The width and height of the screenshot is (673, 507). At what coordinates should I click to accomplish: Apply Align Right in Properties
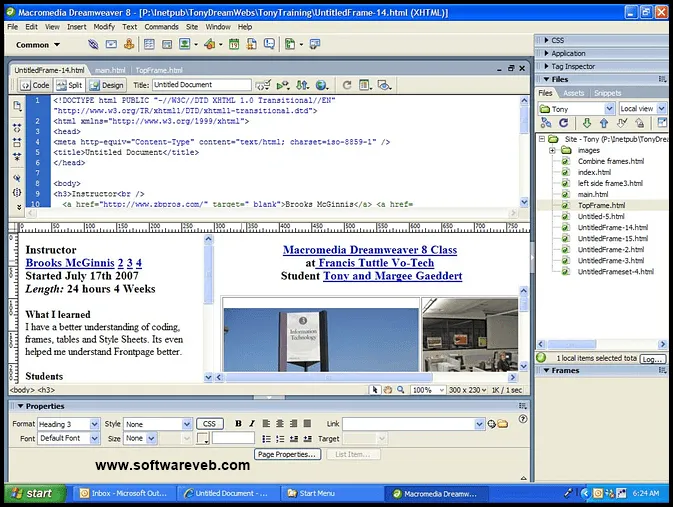pyautogui.click(x=294, y=424)
